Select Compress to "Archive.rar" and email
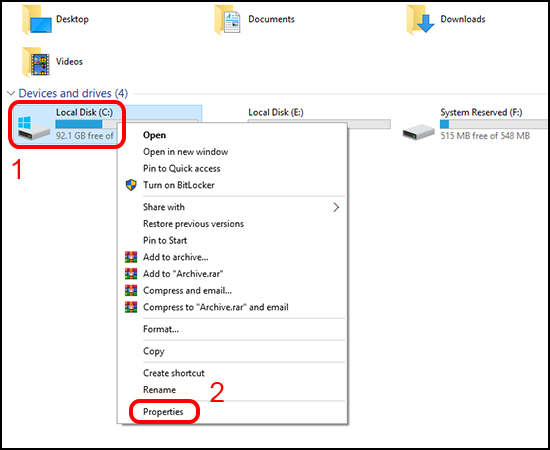The image size is (550, 450). coord(216,307)
